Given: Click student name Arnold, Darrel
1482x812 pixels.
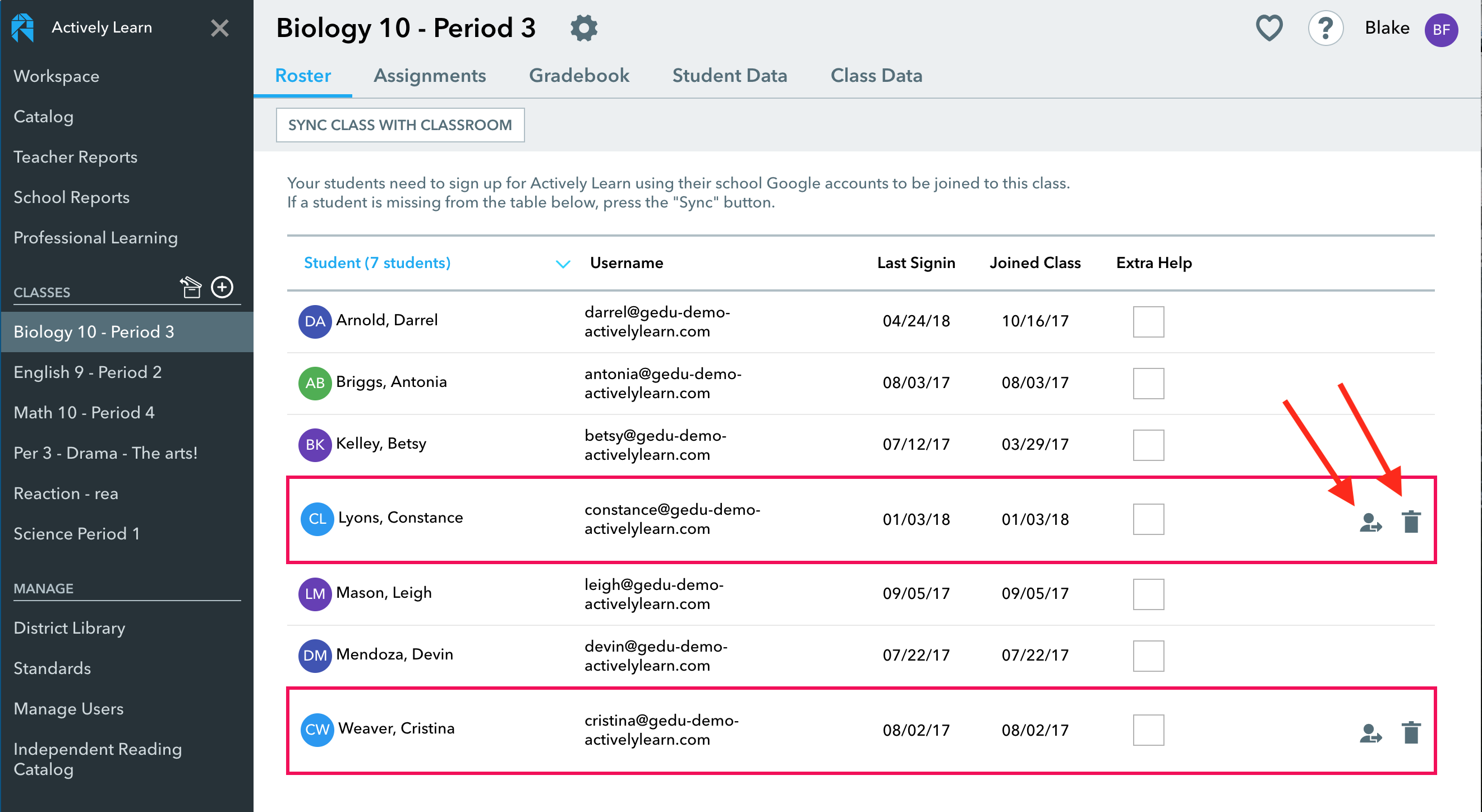Looking at the screenshot, I should (x=386, y=320).
